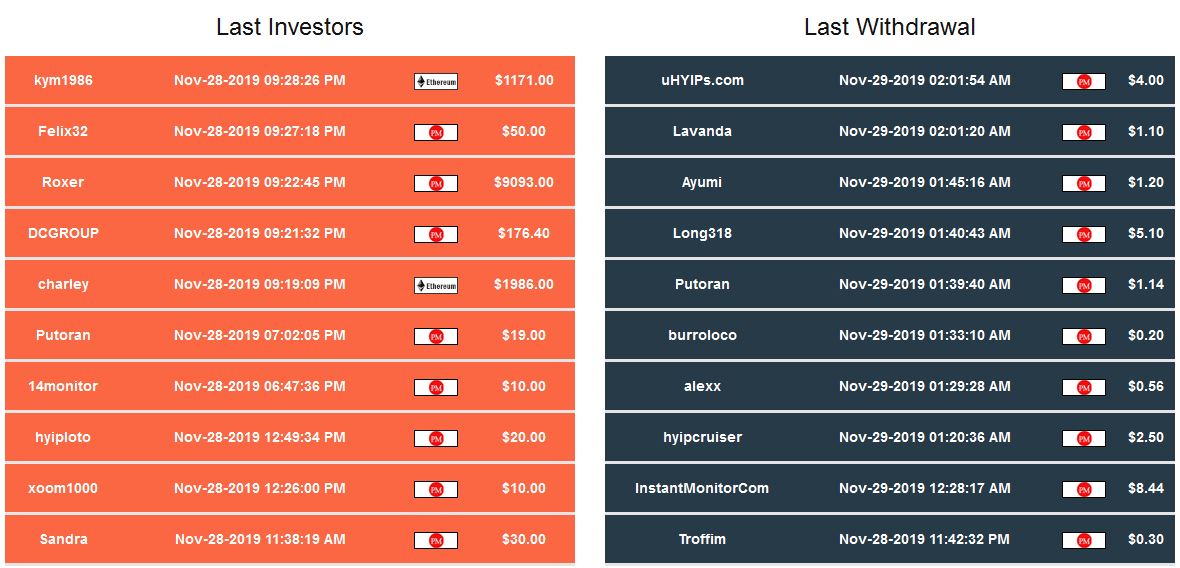Click the PM icon in the InstantMonitorCom row
Screen dimensions: 1180x568
tap(1083, 489)
